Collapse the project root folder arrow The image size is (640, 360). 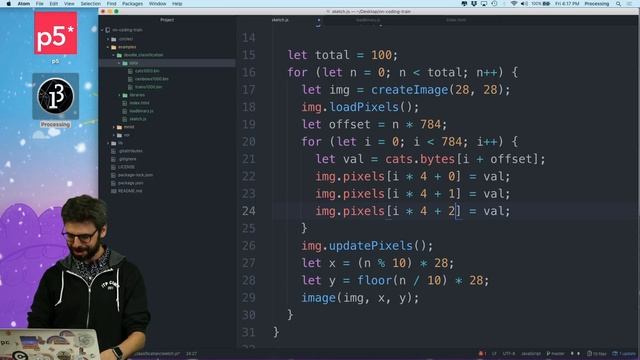(102, 30)
